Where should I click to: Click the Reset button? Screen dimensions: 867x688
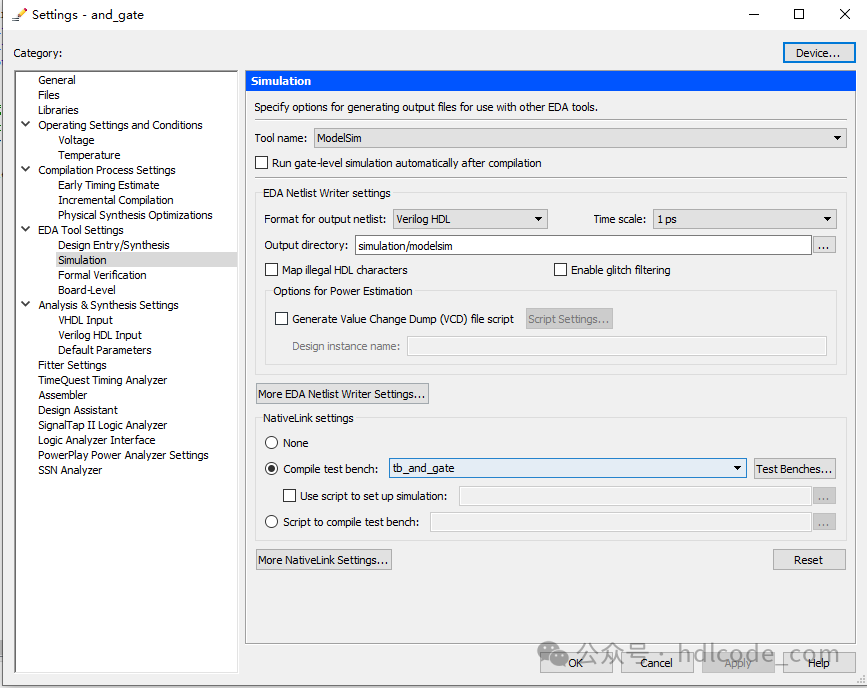click(809, 560)
